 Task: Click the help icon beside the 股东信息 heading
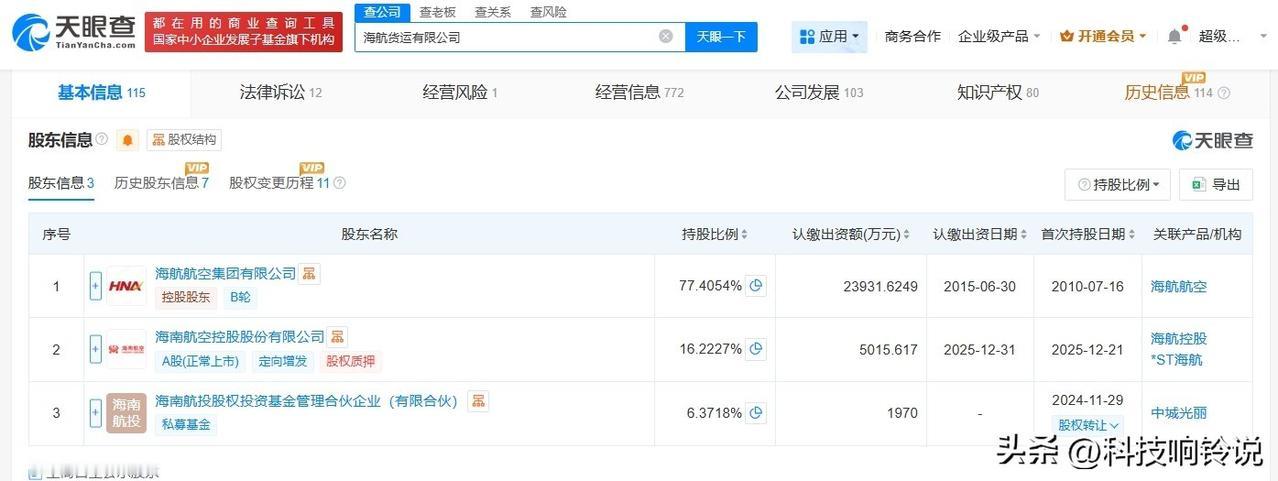point(102,139)
